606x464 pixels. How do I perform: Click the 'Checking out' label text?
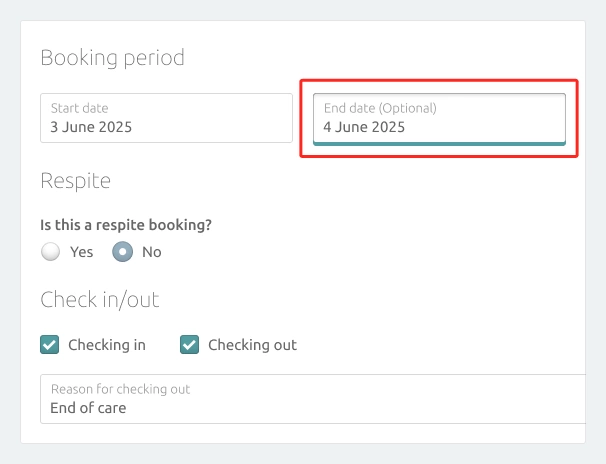pyautogui.click(x=252, y=345)
